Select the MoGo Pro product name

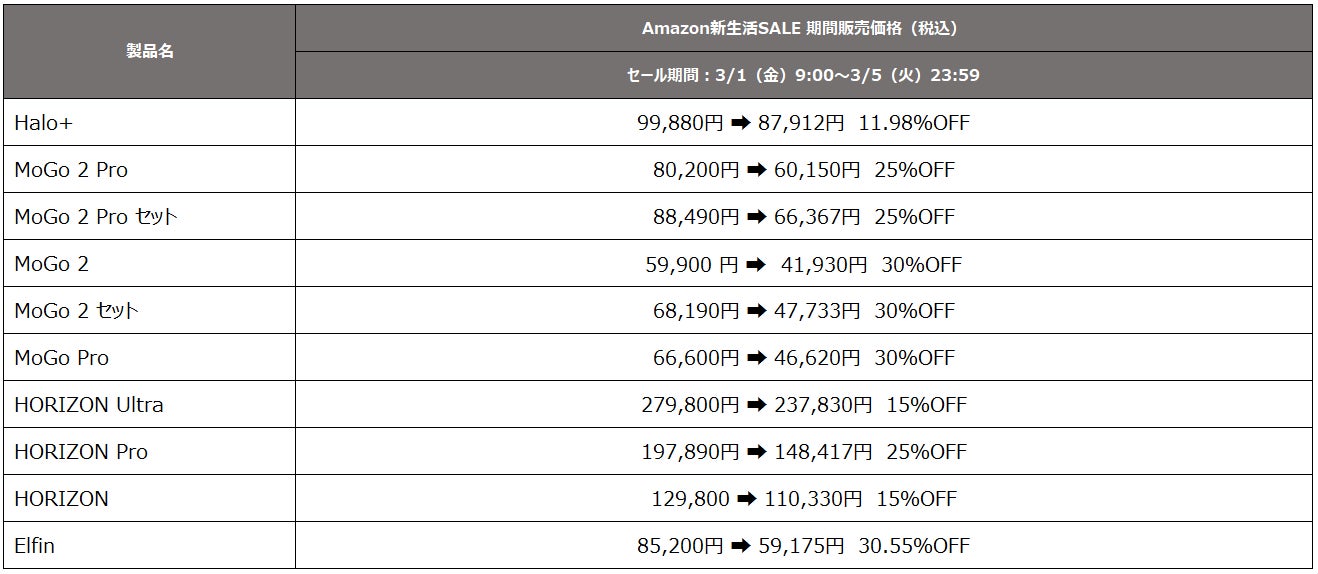(62, 358)
